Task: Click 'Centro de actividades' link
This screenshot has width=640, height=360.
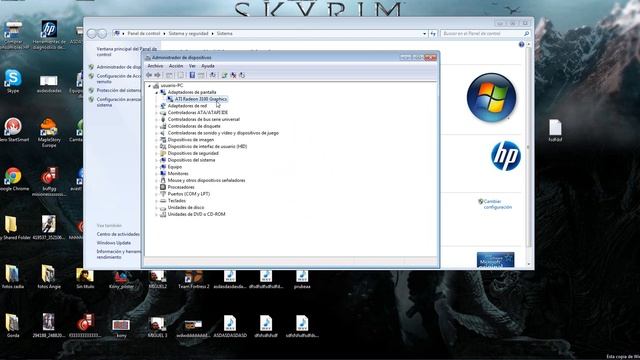Action: point(118,234)
